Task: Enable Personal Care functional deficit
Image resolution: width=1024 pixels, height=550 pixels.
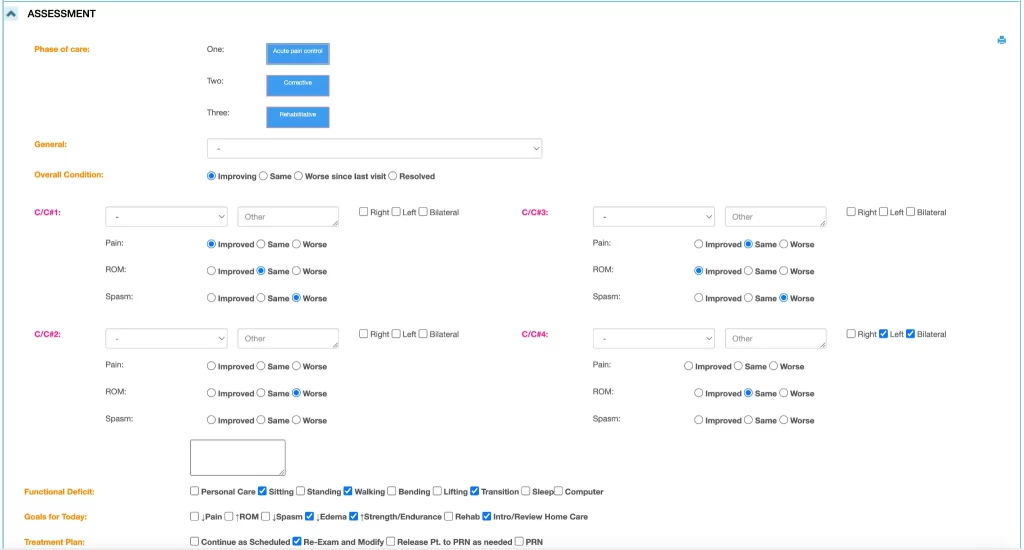Action: pos(195,492)
